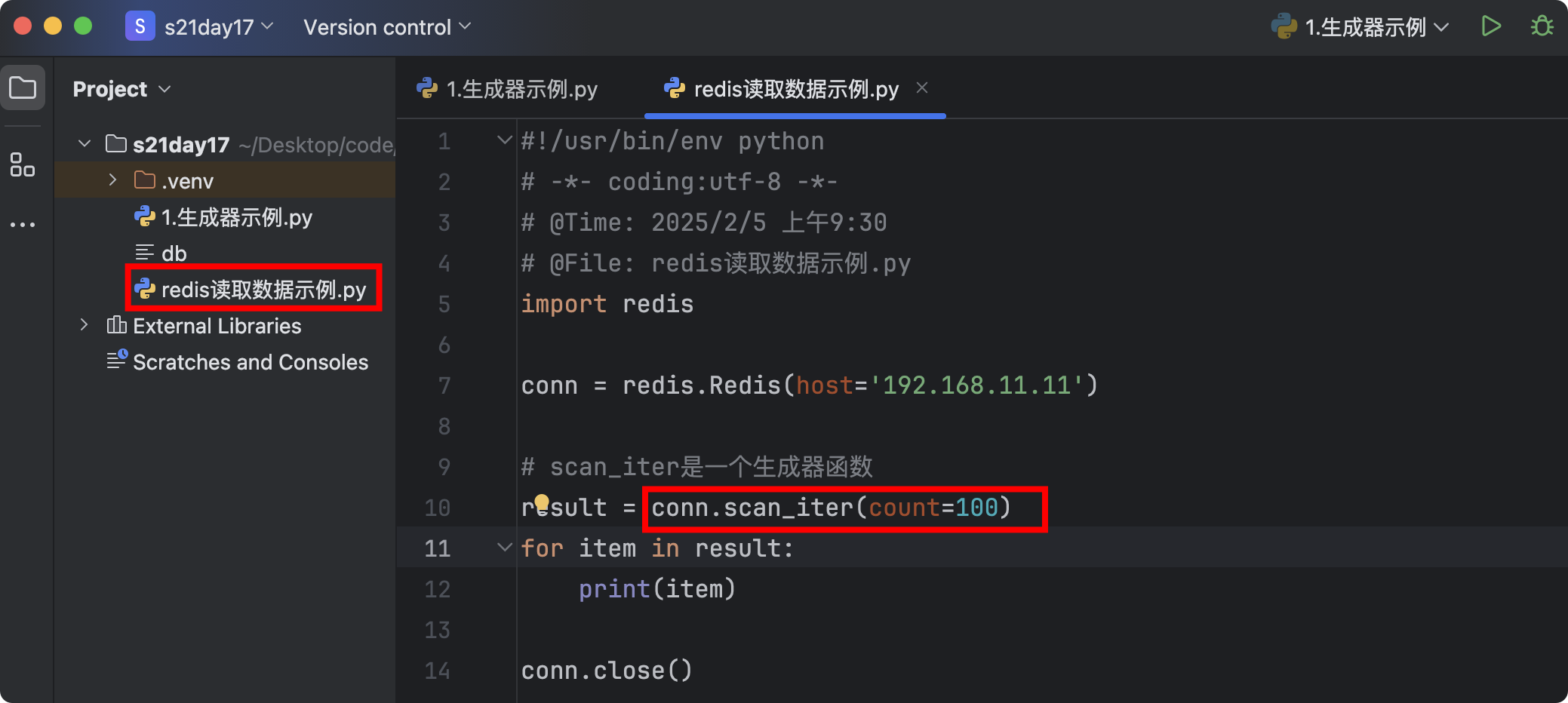Close the redis读取数据示例.py tab
This screenshot has height=703, width=1568.
[x=922, y=87]
